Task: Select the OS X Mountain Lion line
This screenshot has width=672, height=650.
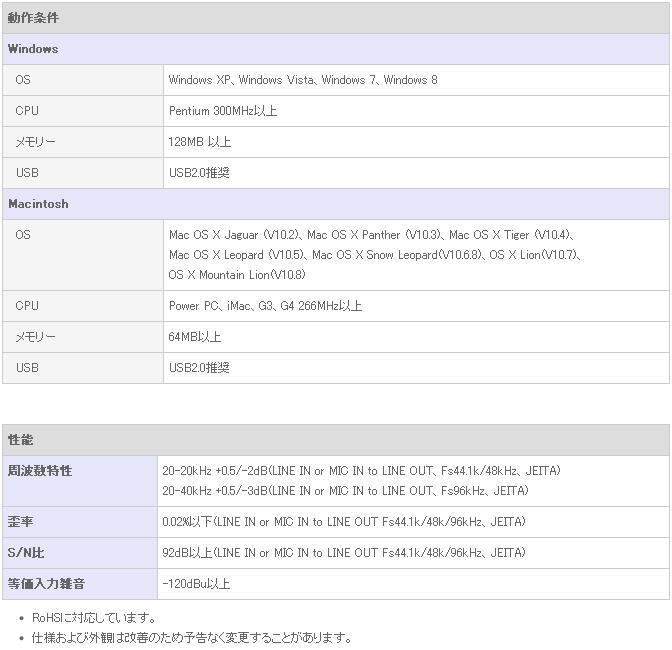Action: pos(237,275)
